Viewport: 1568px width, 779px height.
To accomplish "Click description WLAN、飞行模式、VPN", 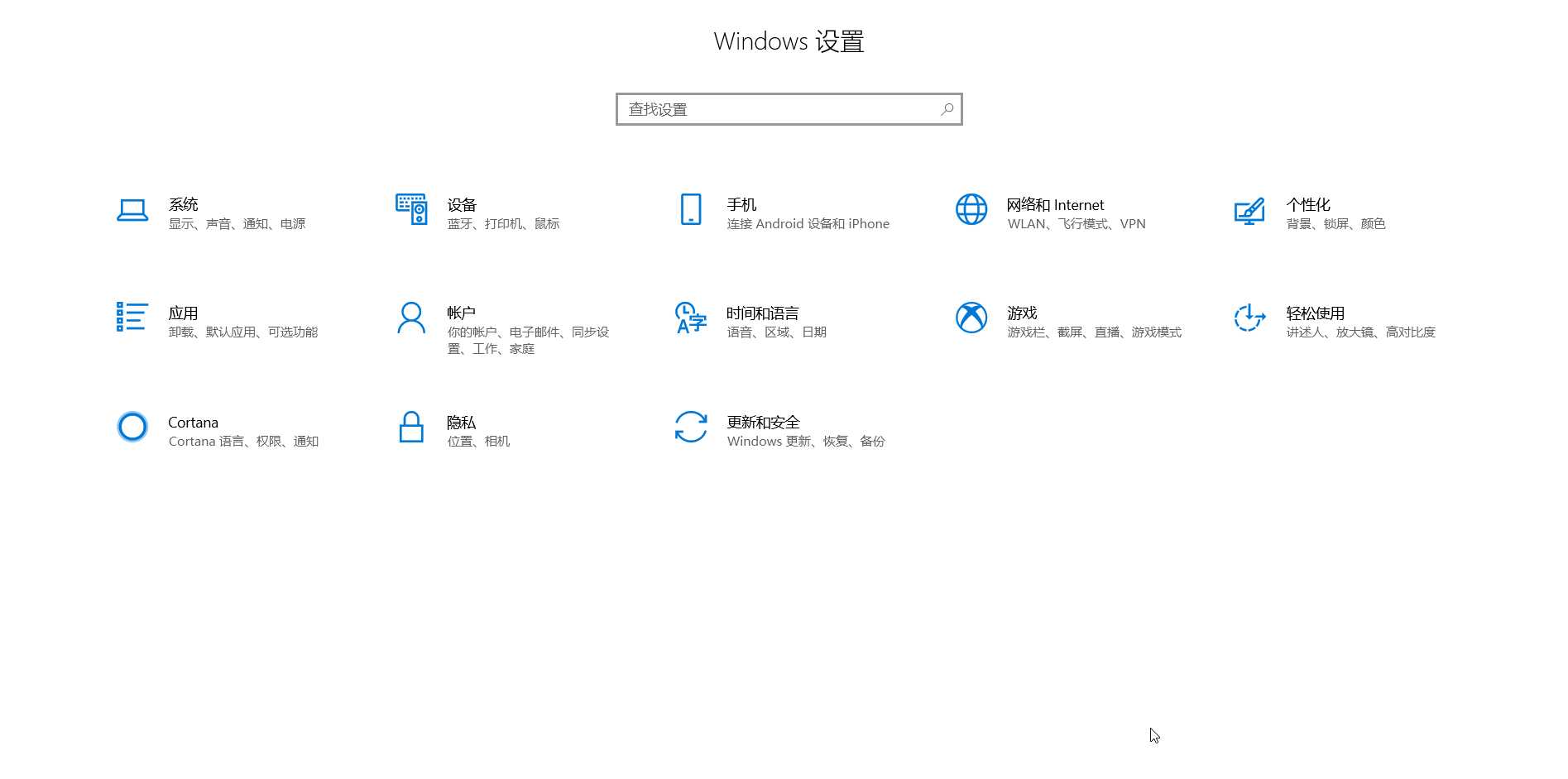I will (1077, 223).
